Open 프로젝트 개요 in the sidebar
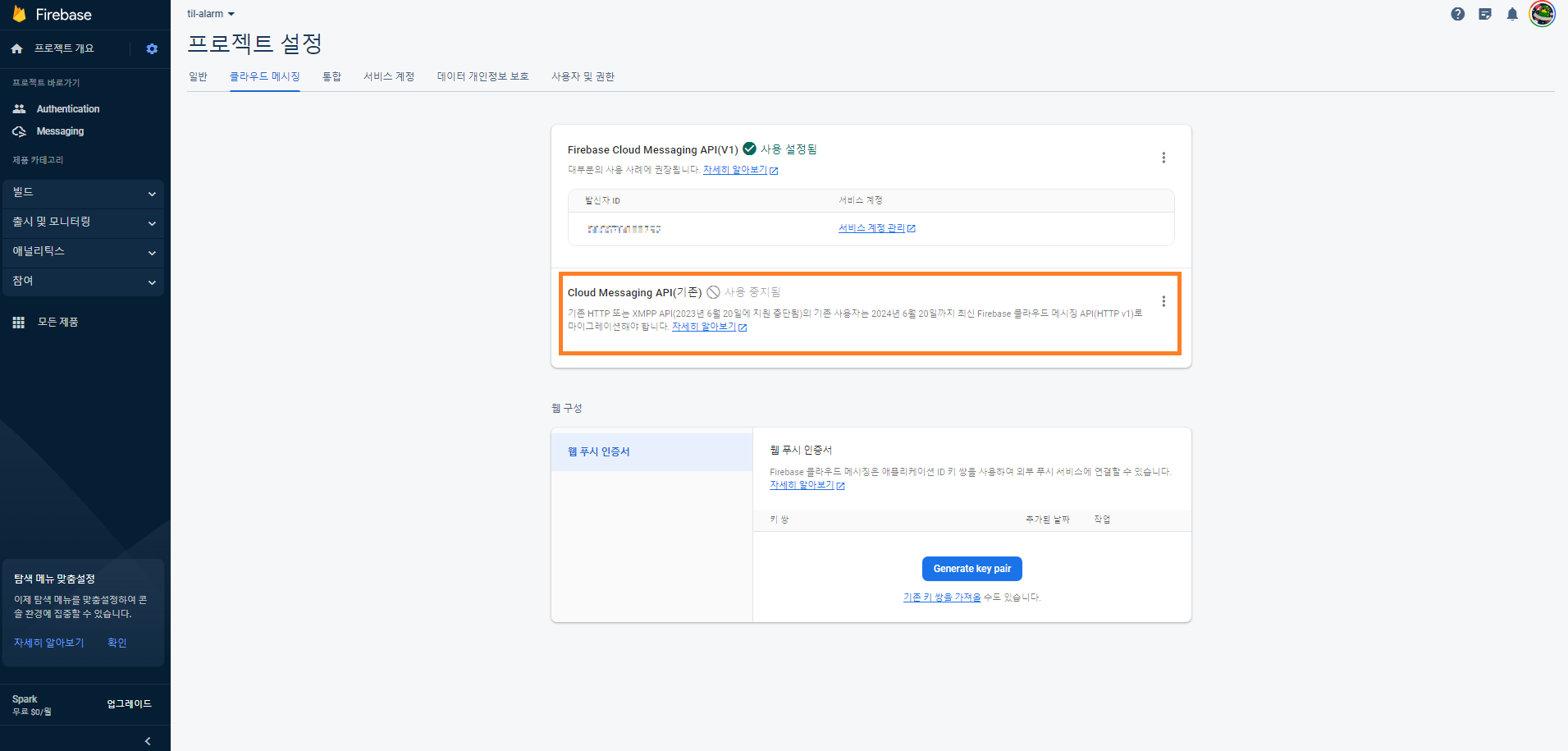1568x751 pixels. 64,48
